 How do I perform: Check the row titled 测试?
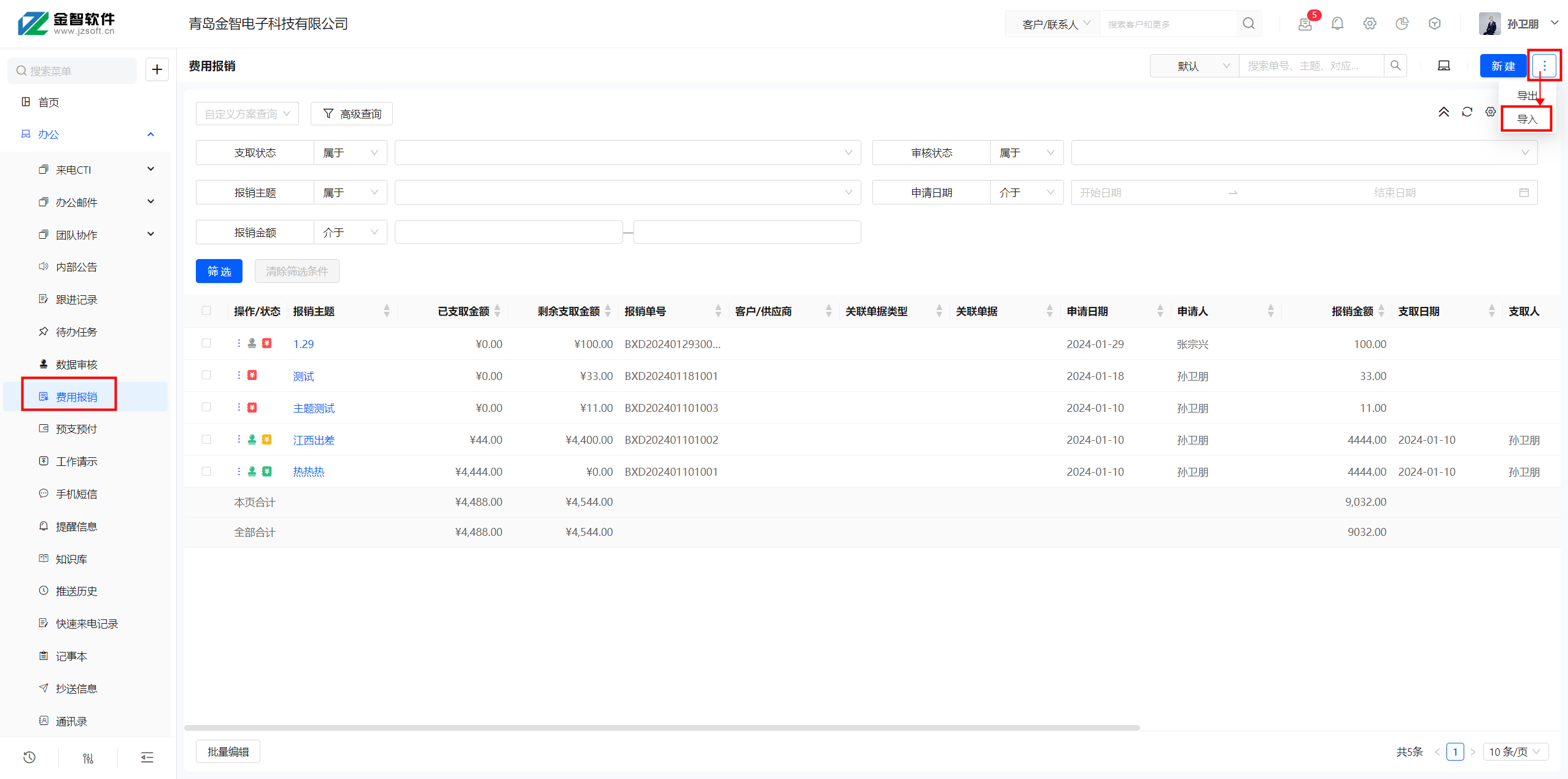pyautogui.click(x=206, y=375)
